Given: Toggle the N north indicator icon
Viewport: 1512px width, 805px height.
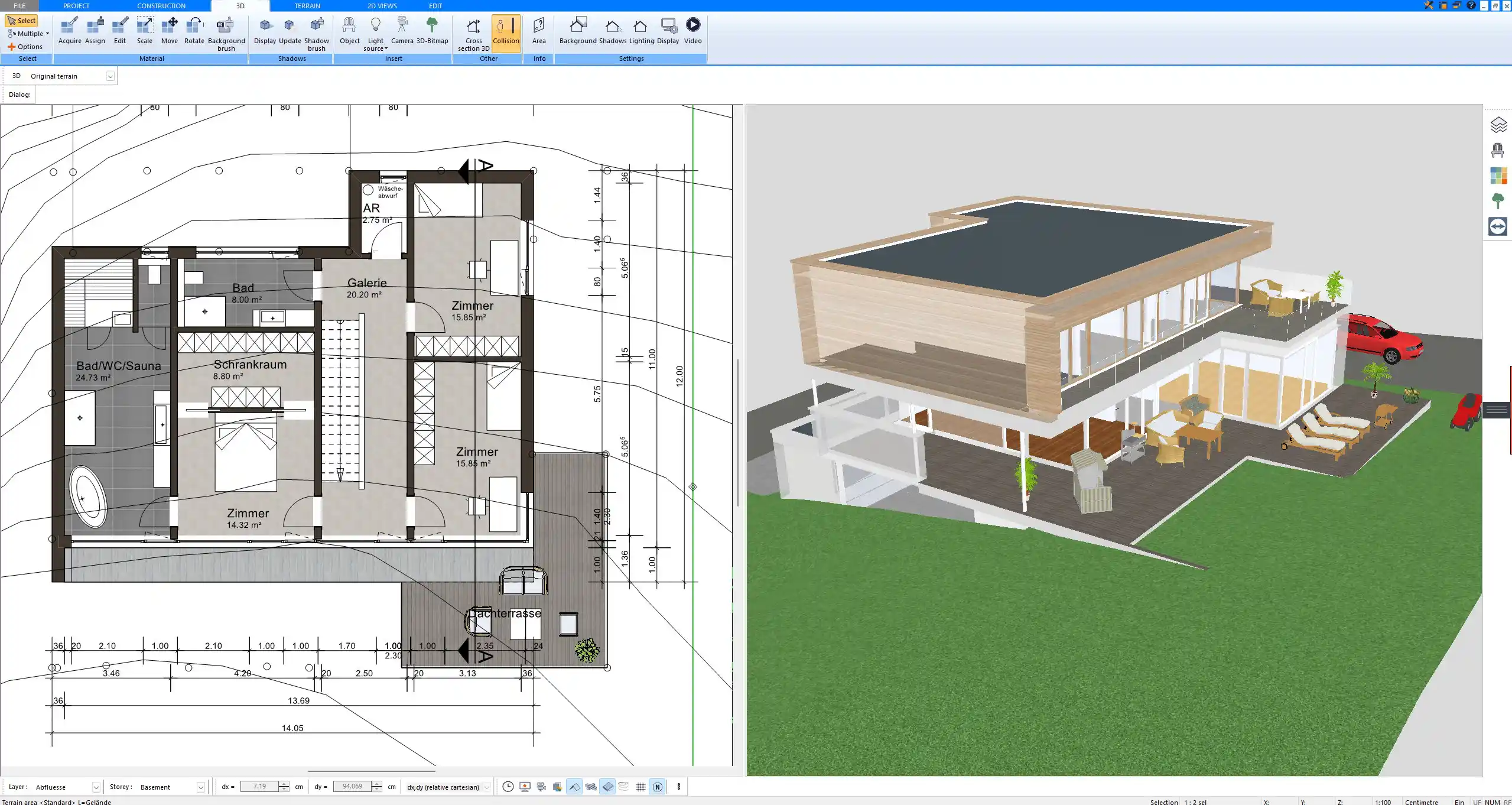Looking at the screenshot, I should [658, 787].
